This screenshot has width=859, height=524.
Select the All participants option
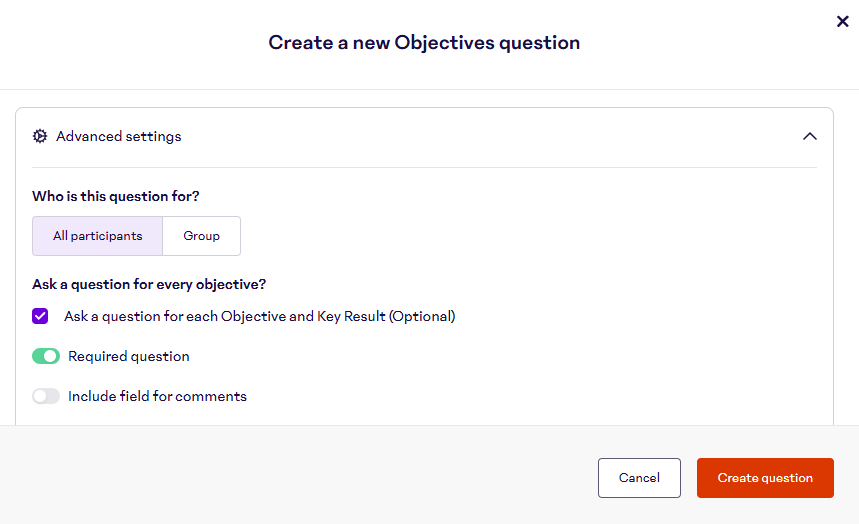point(97,236)
